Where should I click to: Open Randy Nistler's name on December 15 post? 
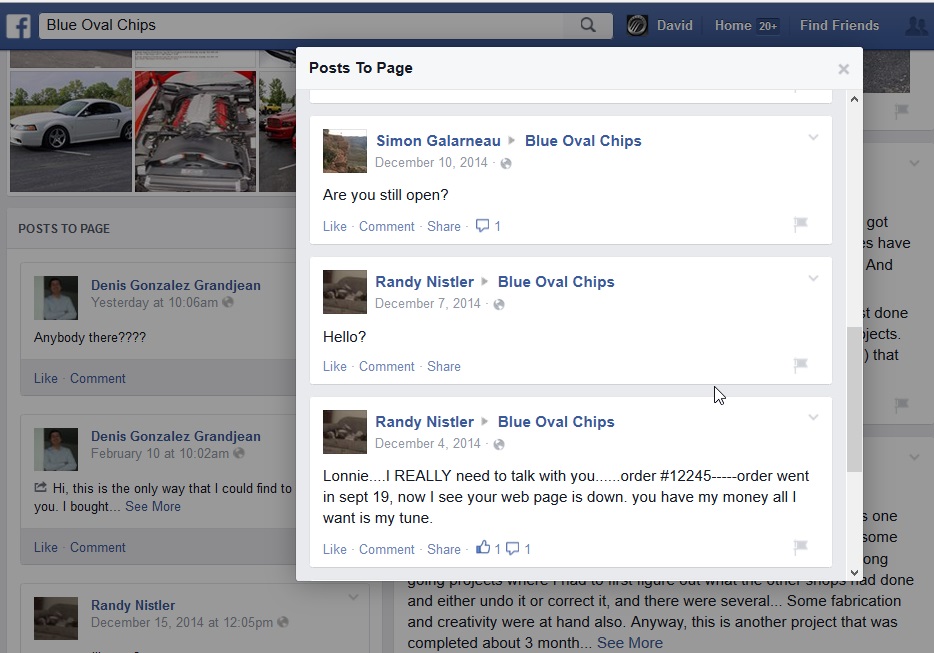[x=133, y=605]
